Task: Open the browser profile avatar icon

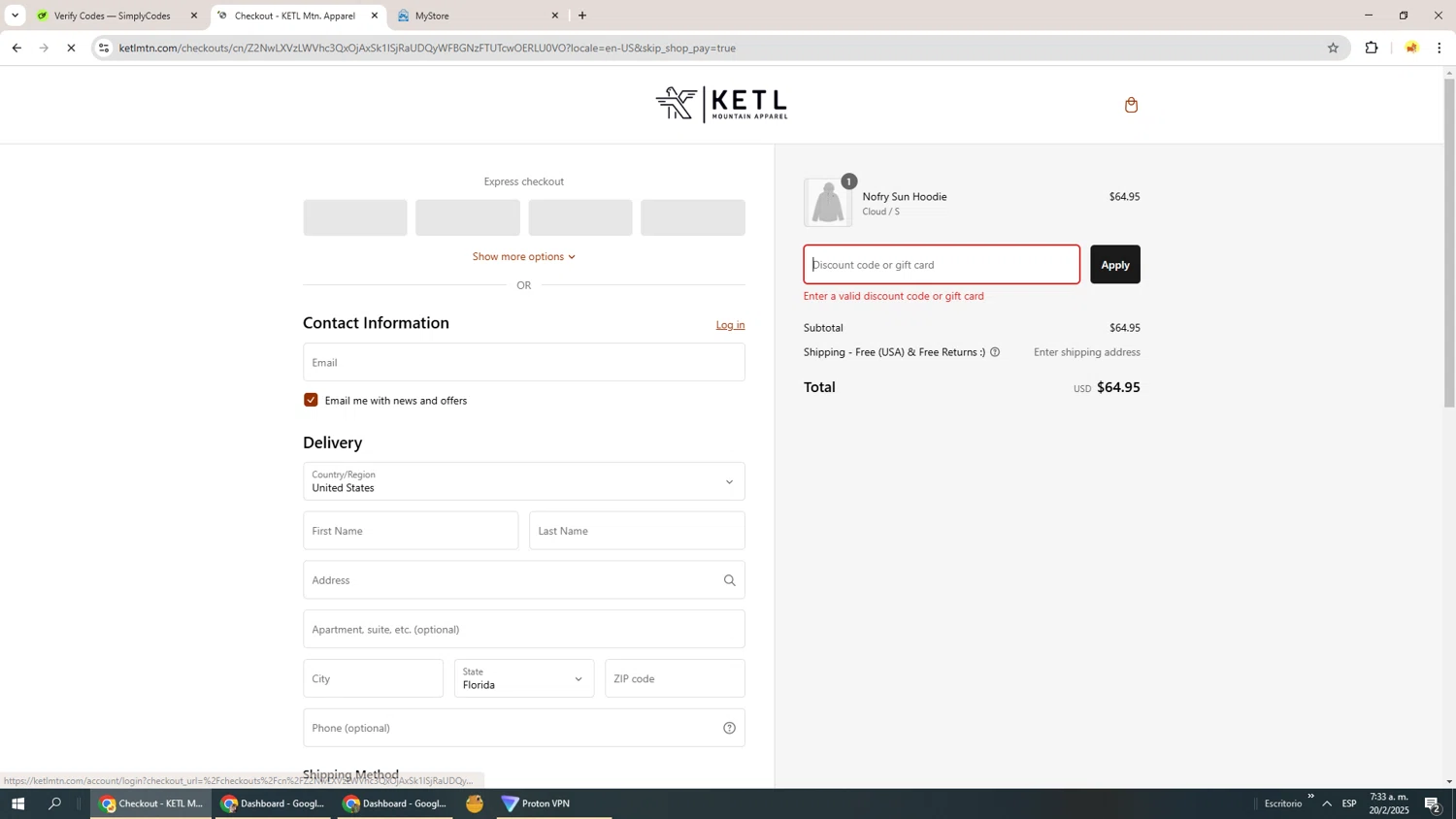Action: 1411,48
